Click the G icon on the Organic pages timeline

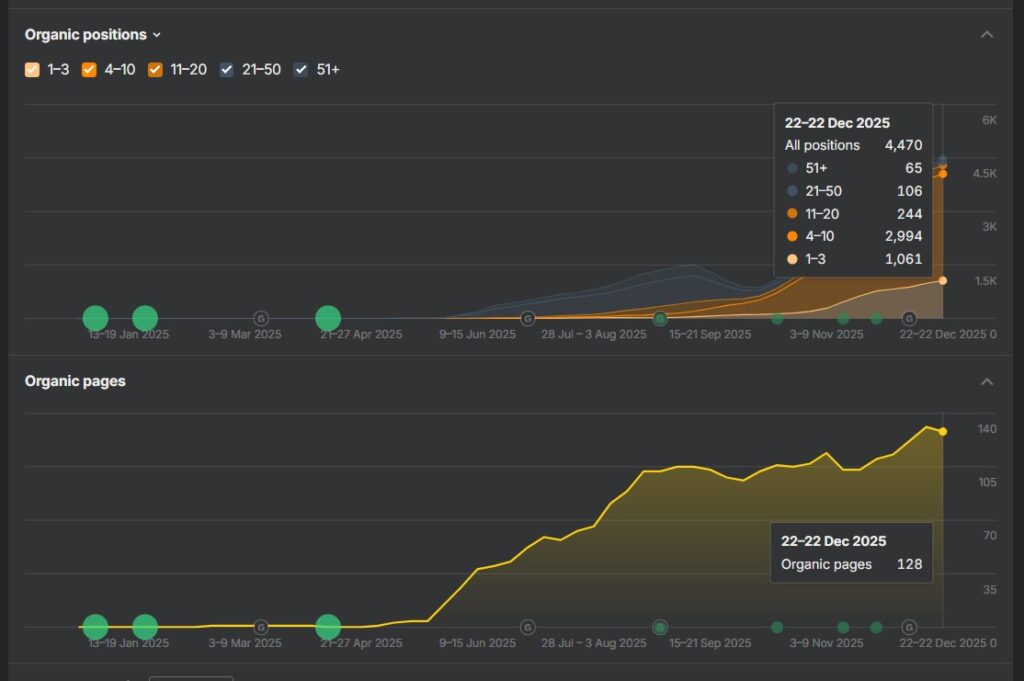[527, 627]
